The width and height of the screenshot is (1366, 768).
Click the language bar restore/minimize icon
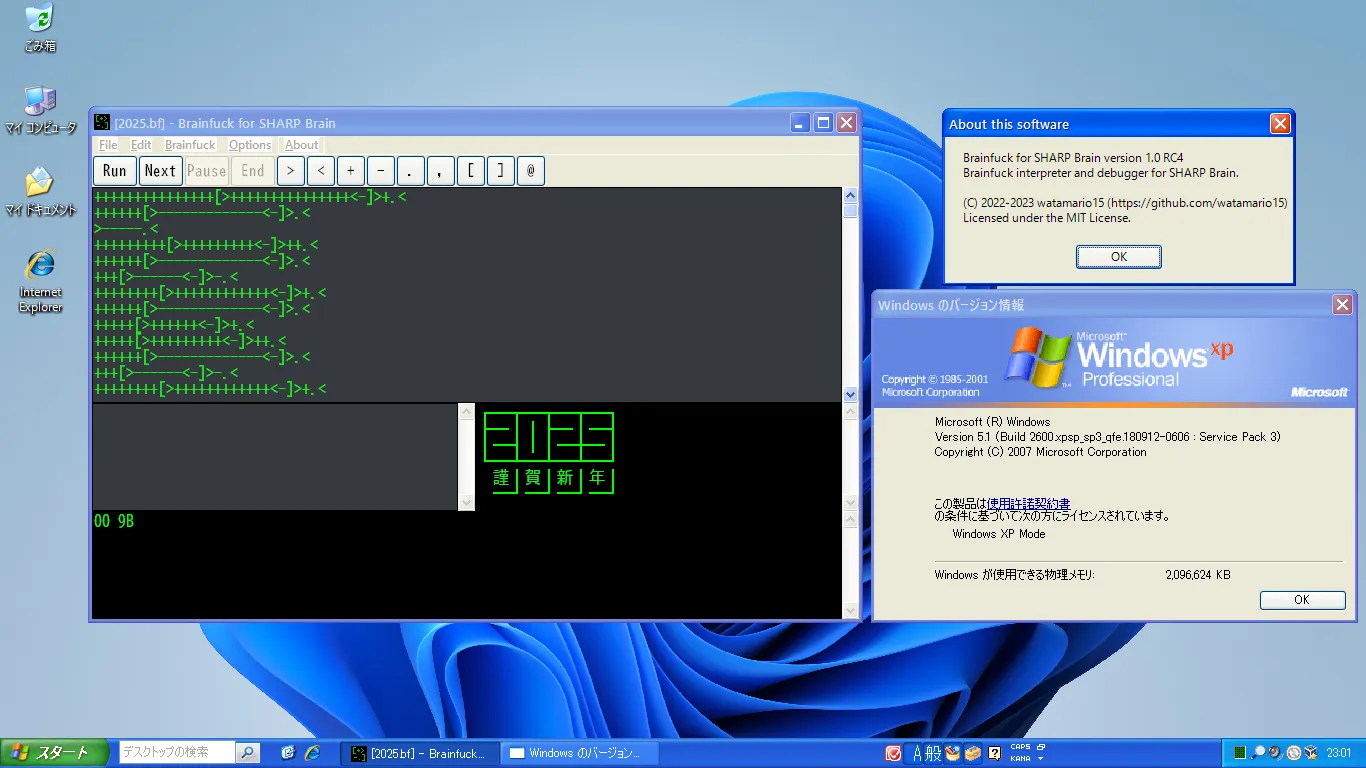point(1041,747)
